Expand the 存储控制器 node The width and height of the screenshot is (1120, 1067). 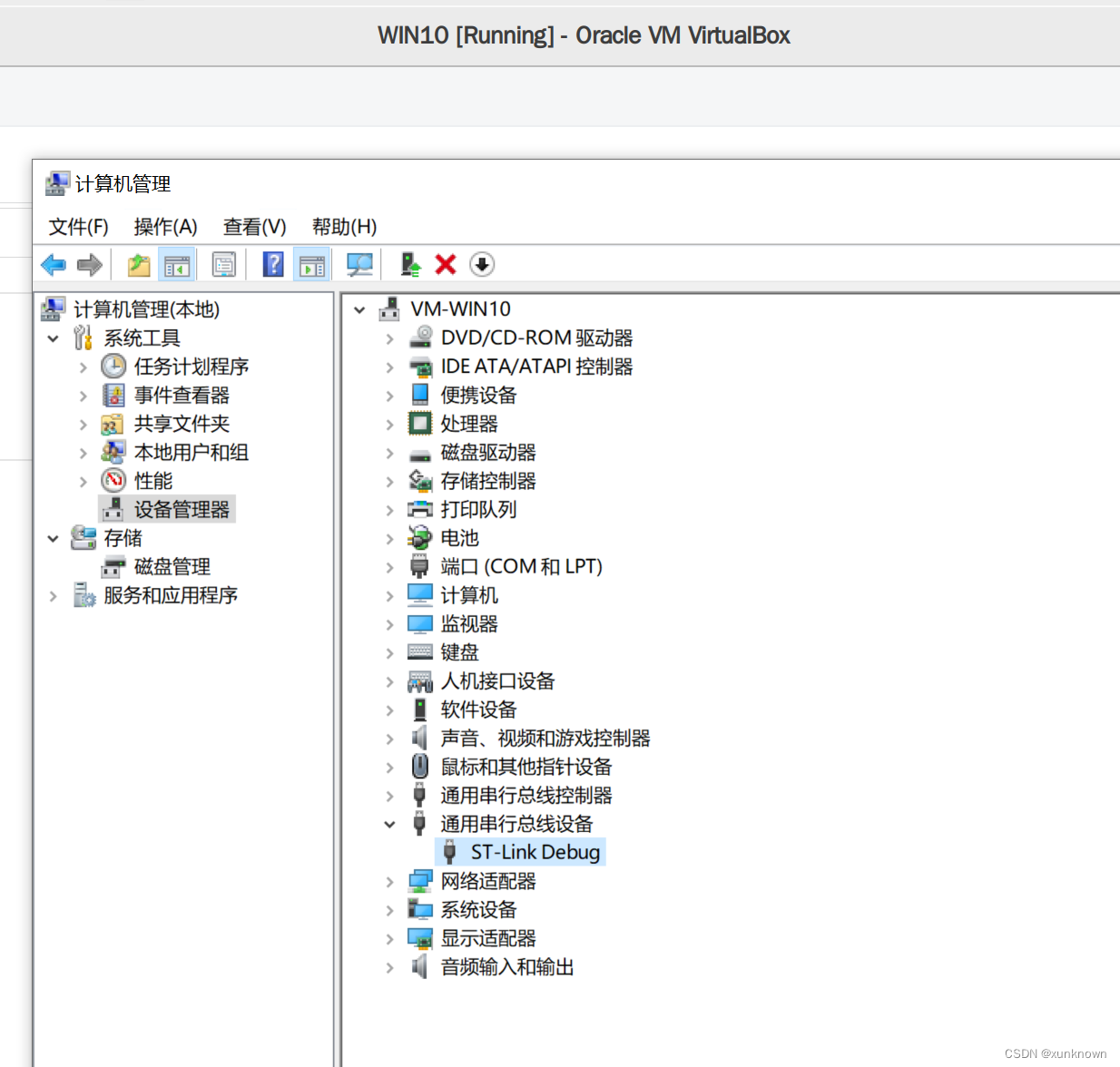[389, 482]
